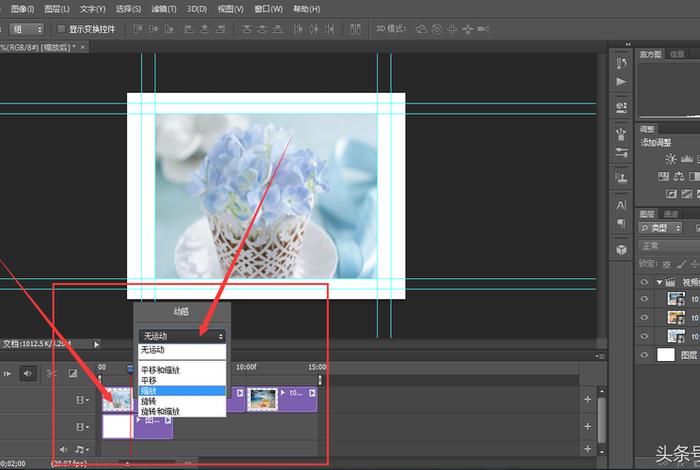This screenshot has height=470, width=700.
Task: Open the audio track music note menu
Action: coord(81,449)
